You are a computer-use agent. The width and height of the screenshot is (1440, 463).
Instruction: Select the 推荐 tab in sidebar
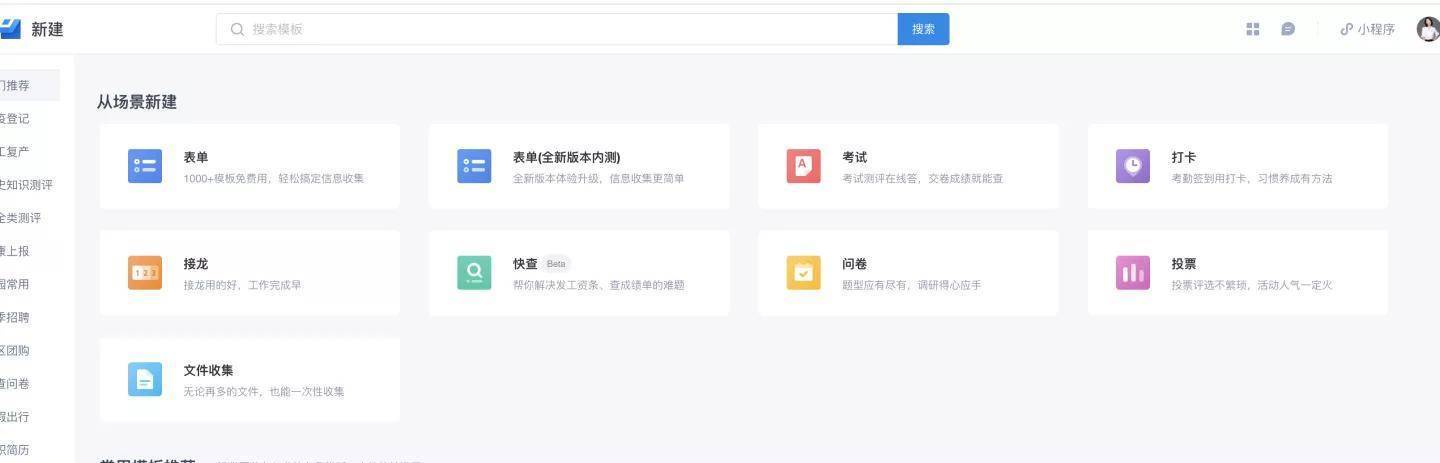(x=20, y=85)
